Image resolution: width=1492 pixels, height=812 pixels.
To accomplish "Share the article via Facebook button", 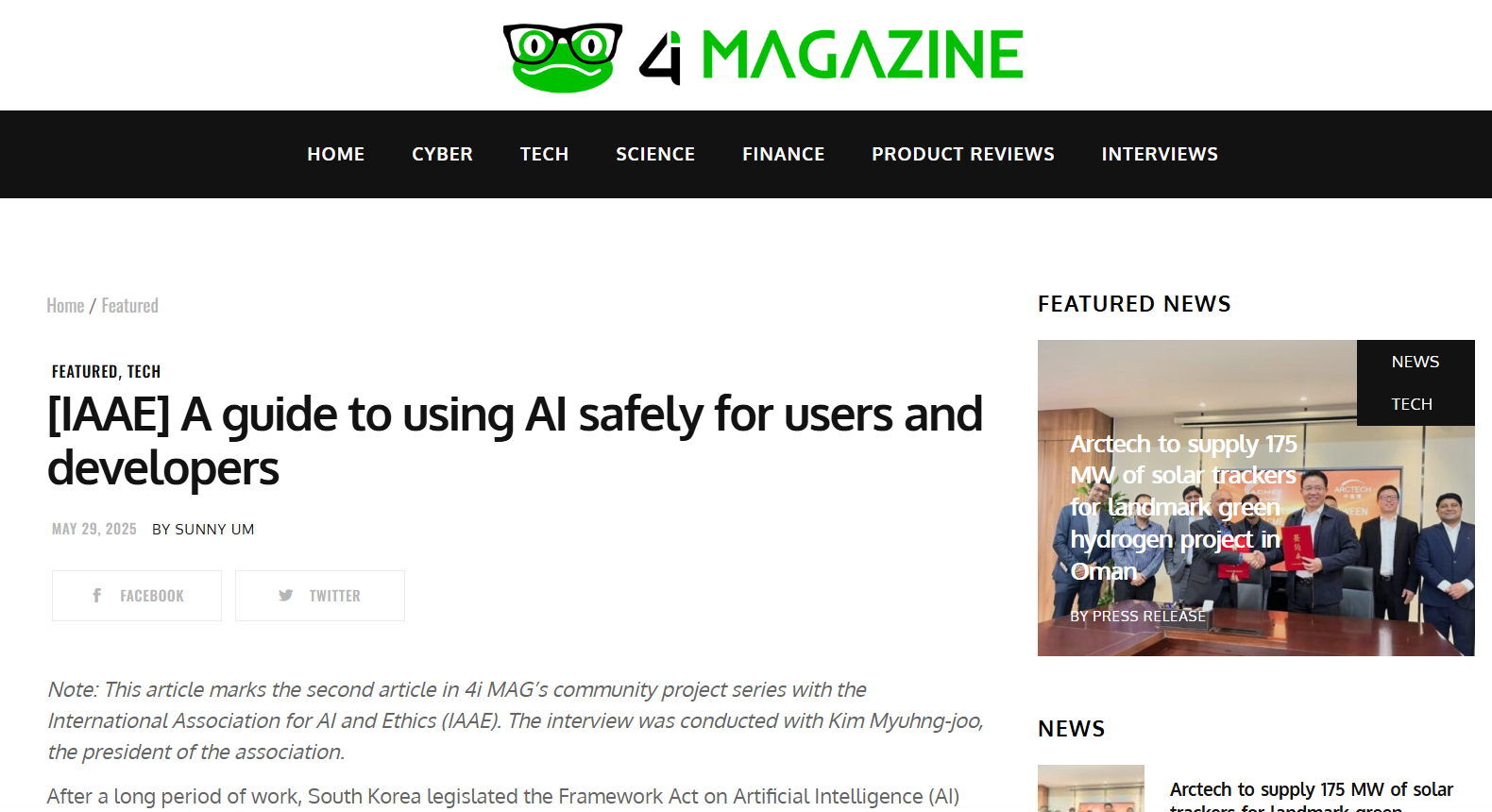I will 137,596.
